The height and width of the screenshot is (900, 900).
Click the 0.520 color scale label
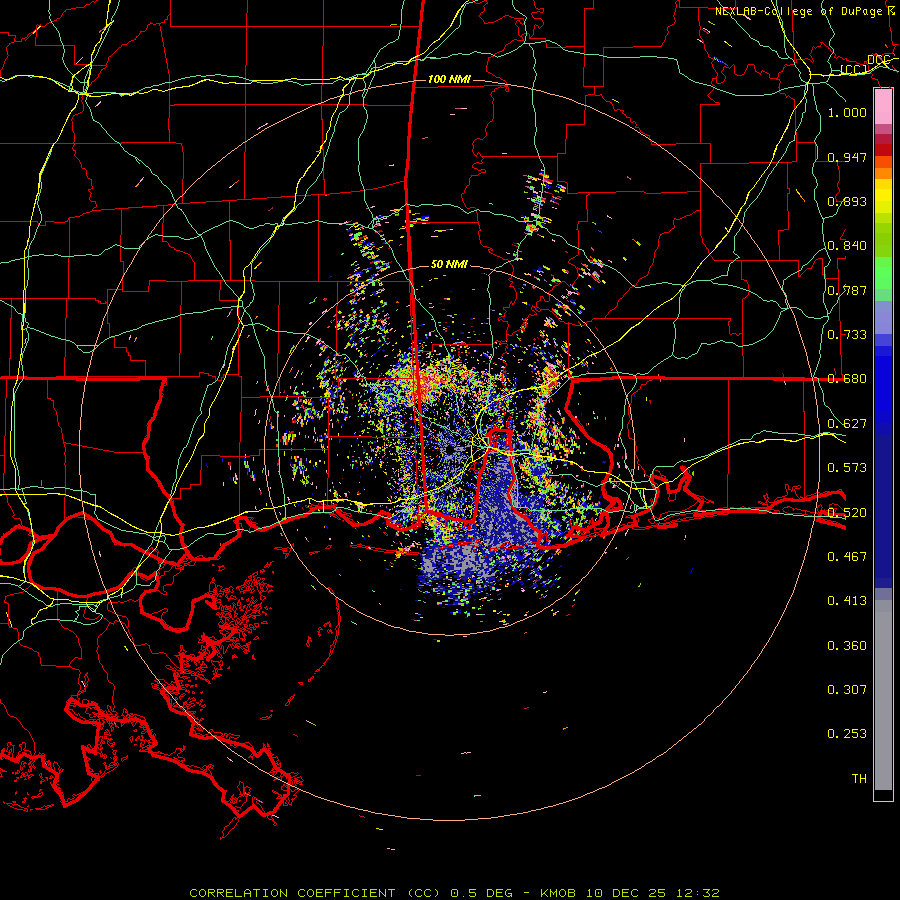tap(847, 513)
